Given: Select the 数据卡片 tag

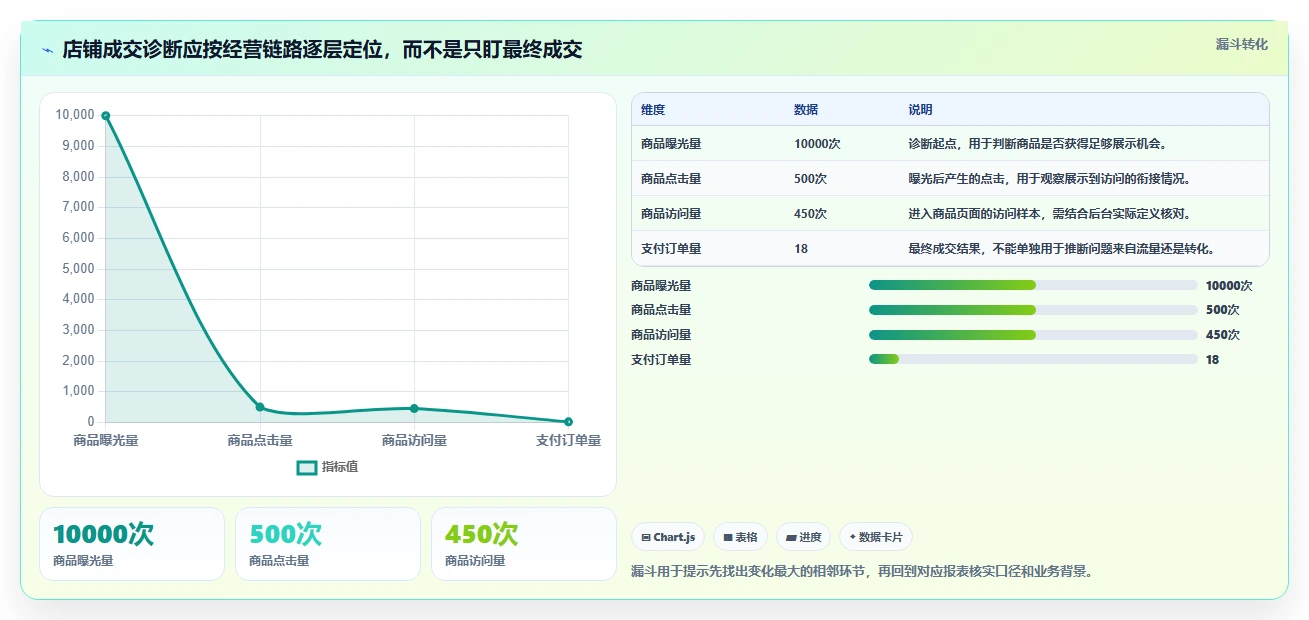Looking at the screenshot, I should coord(876,537).
